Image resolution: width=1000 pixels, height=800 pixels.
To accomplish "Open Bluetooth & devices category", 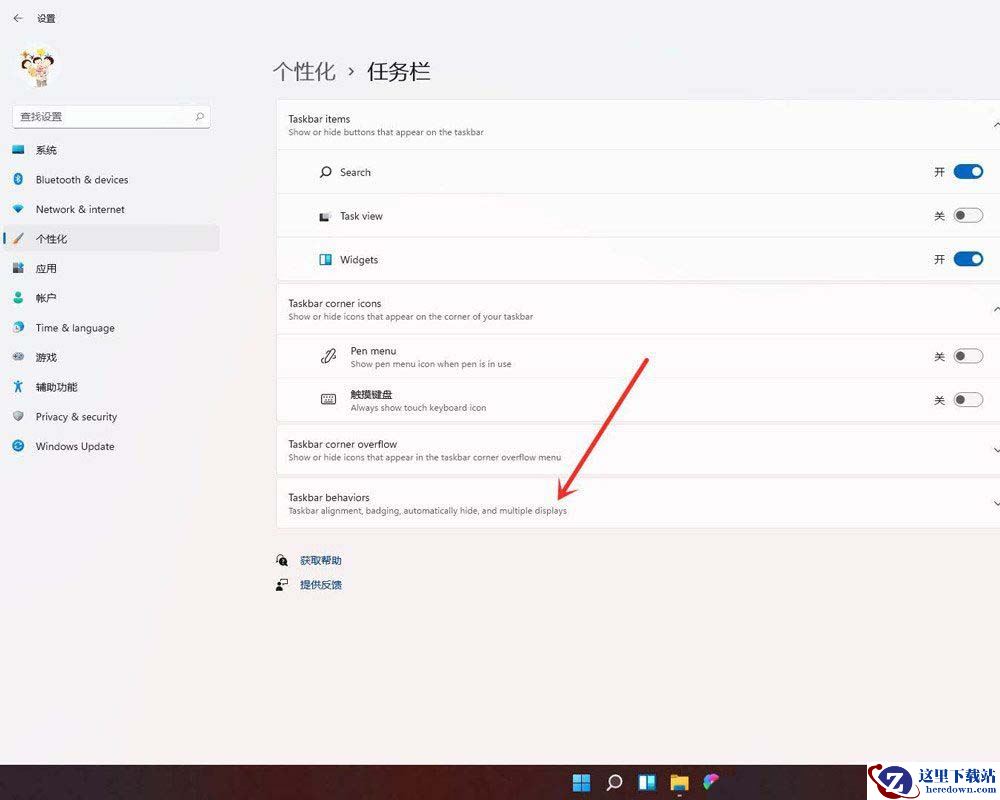I will 112,180.
